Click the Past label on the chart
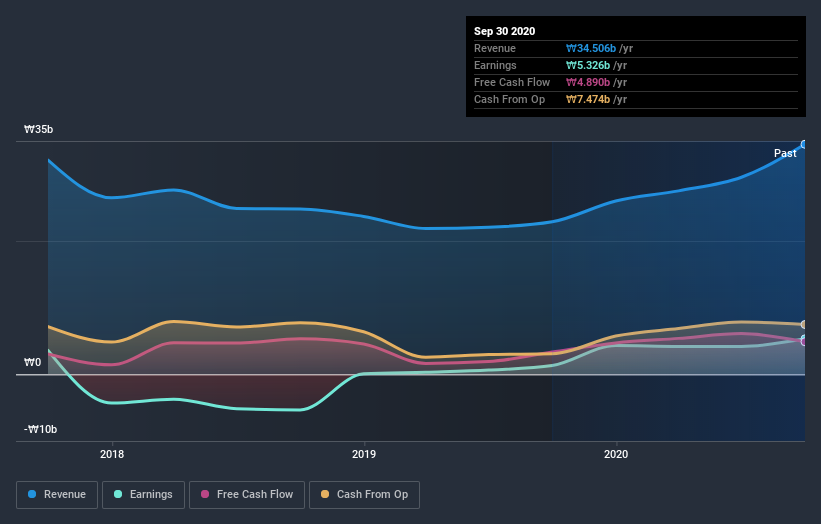Image resolution: width=821 pixels, height=524 pixels. pos(785,153)
